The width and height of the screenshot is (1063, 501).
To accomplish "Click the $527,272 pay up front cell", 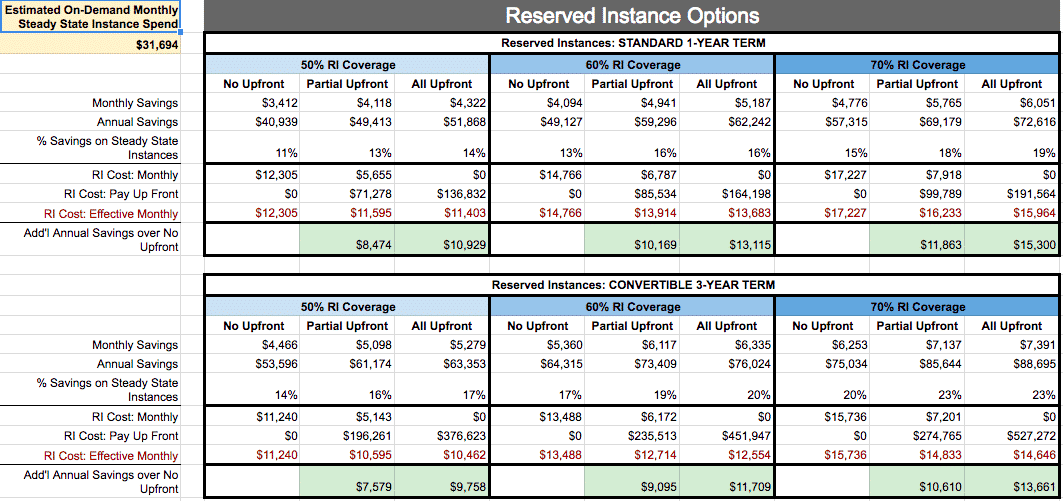I will pos(1012,436).
